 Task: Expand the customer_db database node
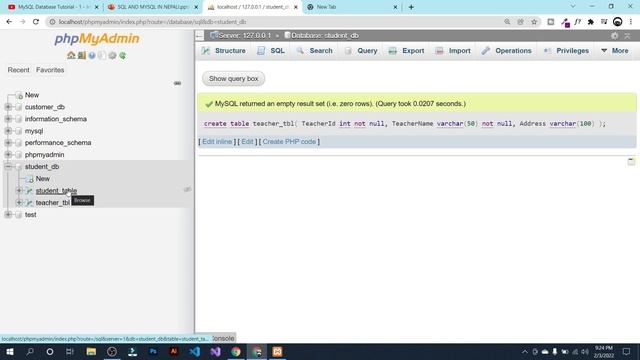8,107
